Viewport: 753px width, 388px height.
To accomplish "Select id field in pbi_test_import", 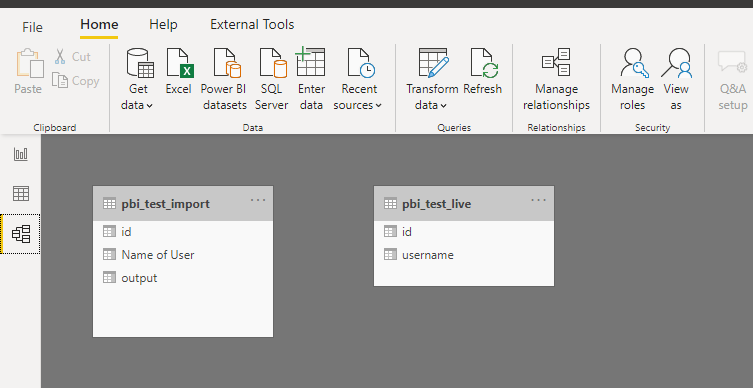I will [183, 232].
